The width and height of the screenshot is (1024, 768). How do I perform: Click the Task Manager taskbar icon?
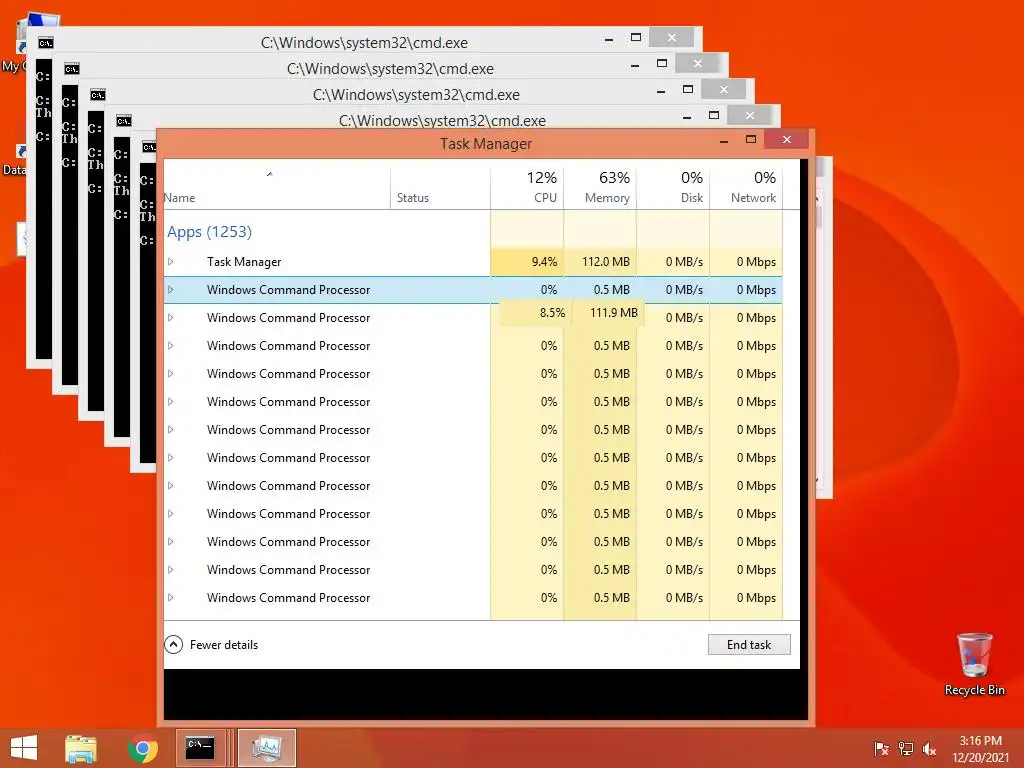(x=266, y=748)
